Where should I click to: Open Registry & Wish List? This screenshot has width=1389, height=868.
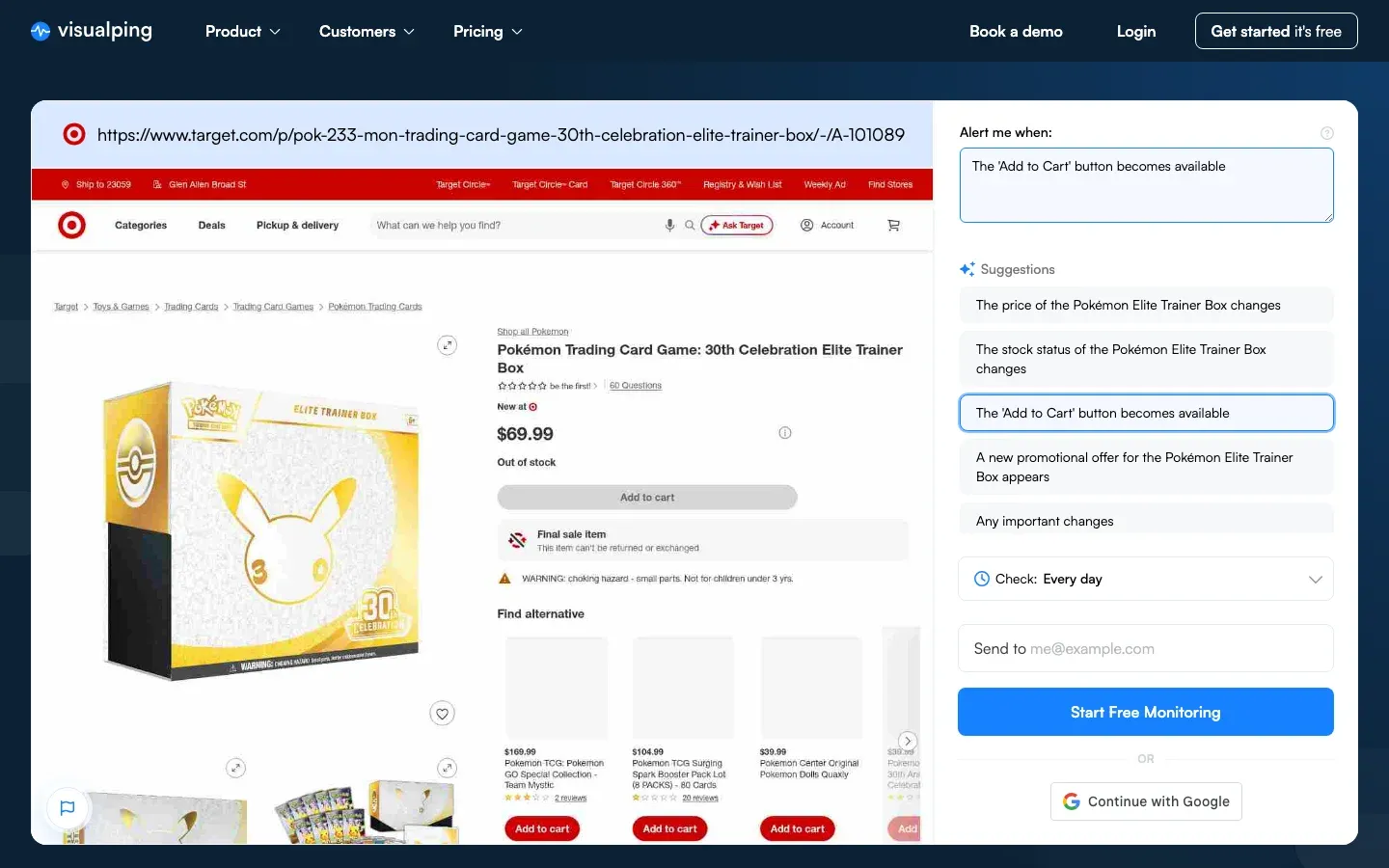742,184
